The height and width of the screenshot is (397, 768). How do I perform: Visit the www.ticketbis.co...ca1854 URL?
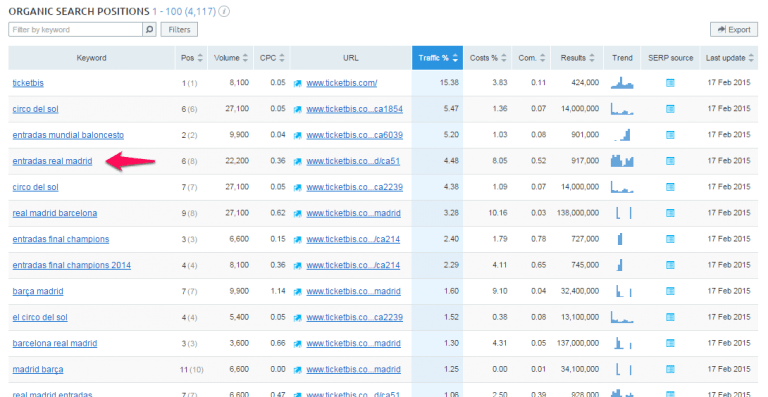click(x=355, y=109)
